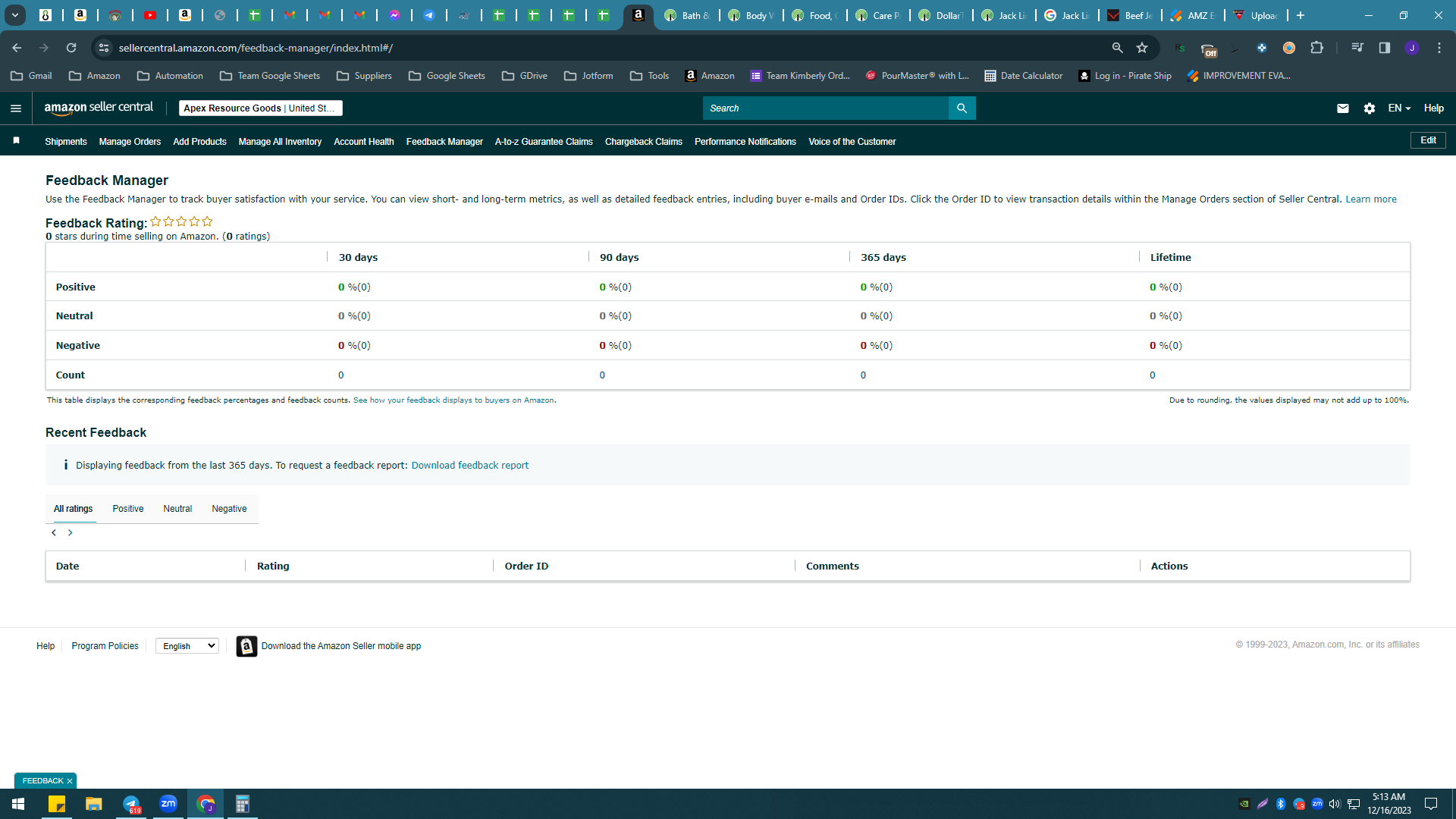Screen dimensions: 1456x819
Task: Open the Windows Start menu
Action: coord(18,804)
